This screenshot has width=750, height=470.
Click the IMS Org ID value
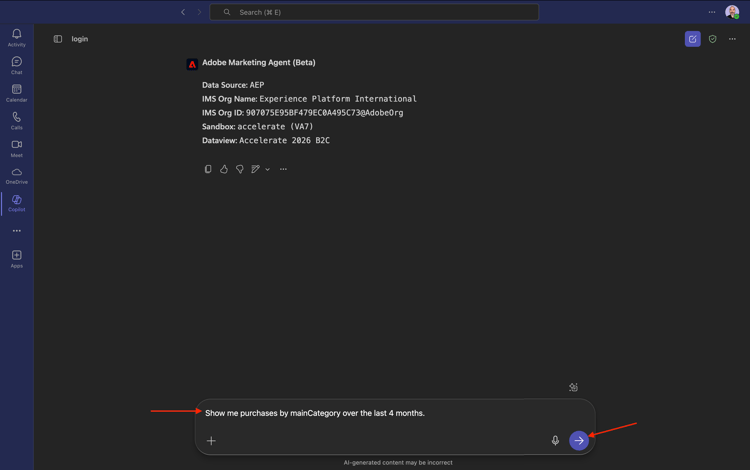point(324,113)
